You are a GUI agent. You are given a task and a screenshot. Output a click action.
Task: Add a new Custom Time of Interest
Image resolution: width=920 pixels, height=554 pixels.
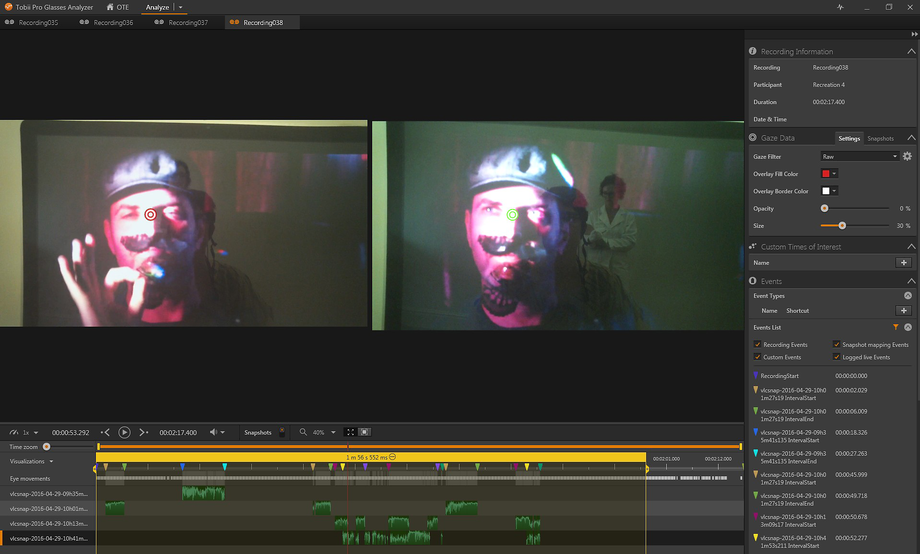point(903,262)
